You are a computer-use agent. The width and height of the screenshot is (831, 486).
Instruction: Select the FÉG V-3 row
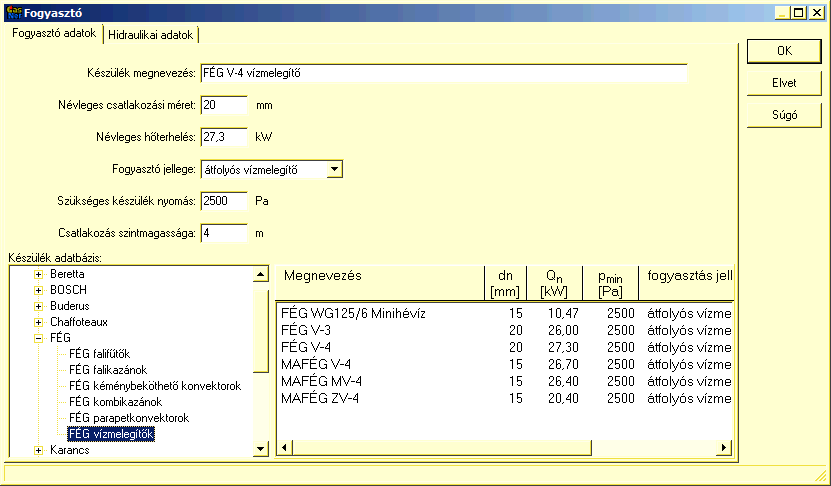[506, 330]
